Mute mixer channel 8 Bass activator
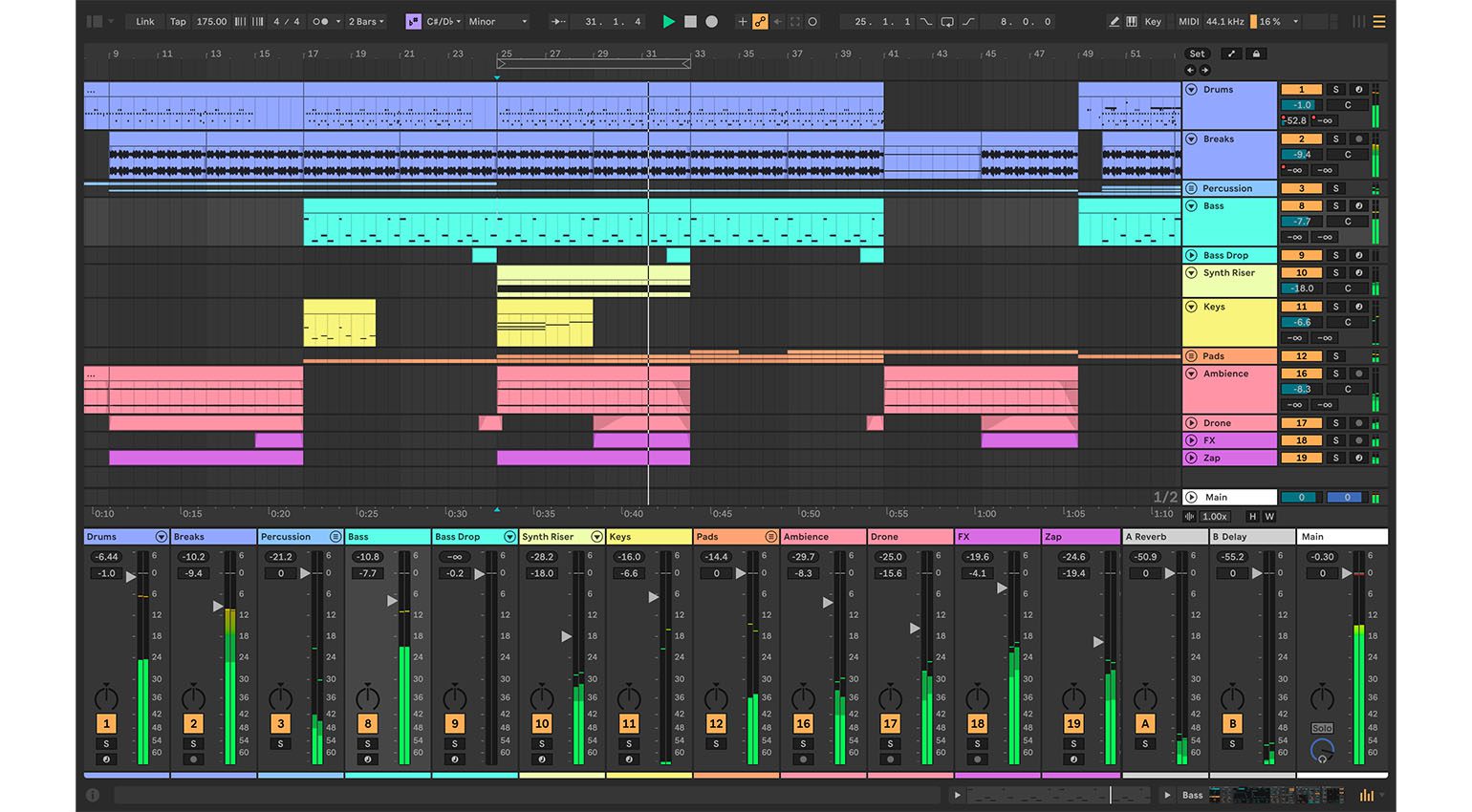 (368, 724)
